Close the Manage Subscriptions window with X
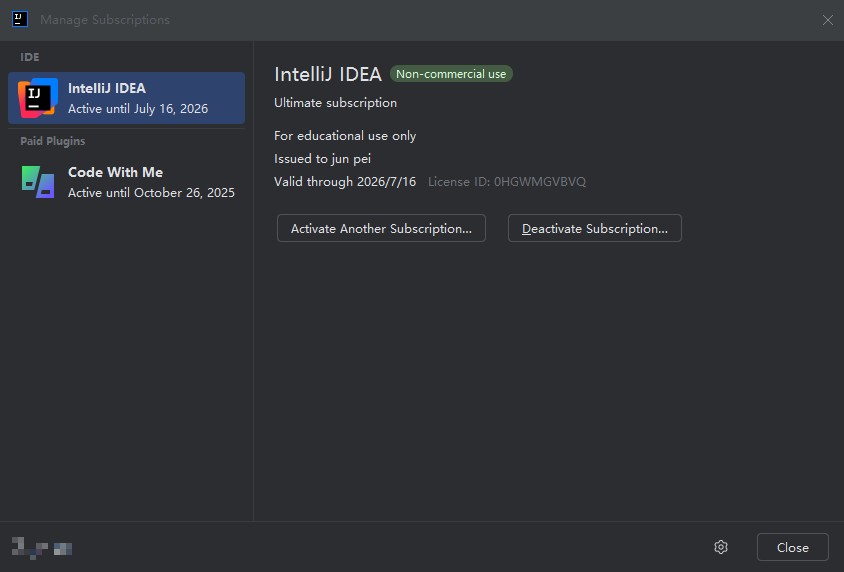Screen dimensions: 844x572 point(828,20)
